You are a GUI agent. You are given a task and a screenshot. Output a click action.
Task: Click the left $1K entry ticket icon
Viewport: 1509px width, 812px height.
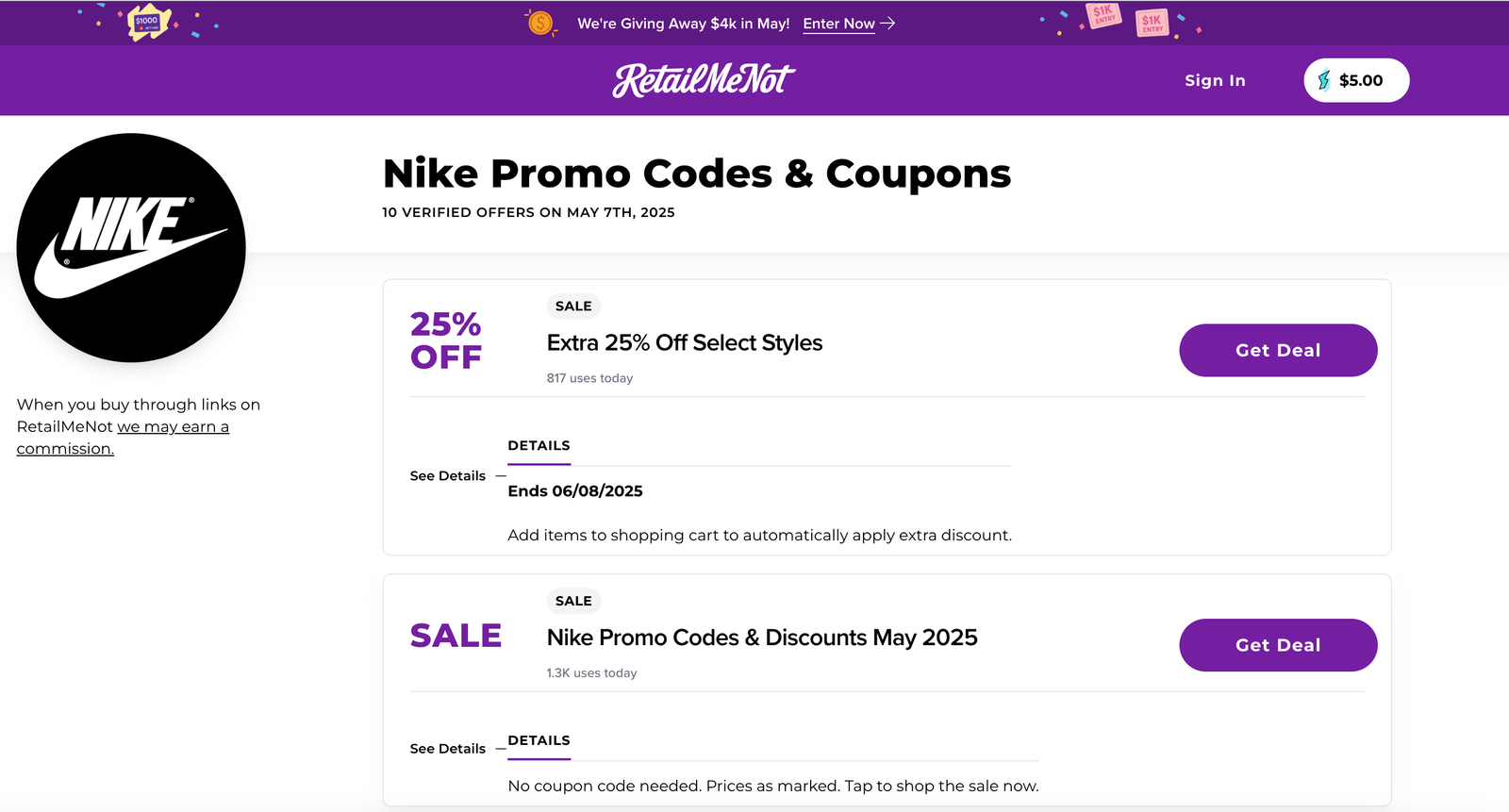pos(1103,15)
